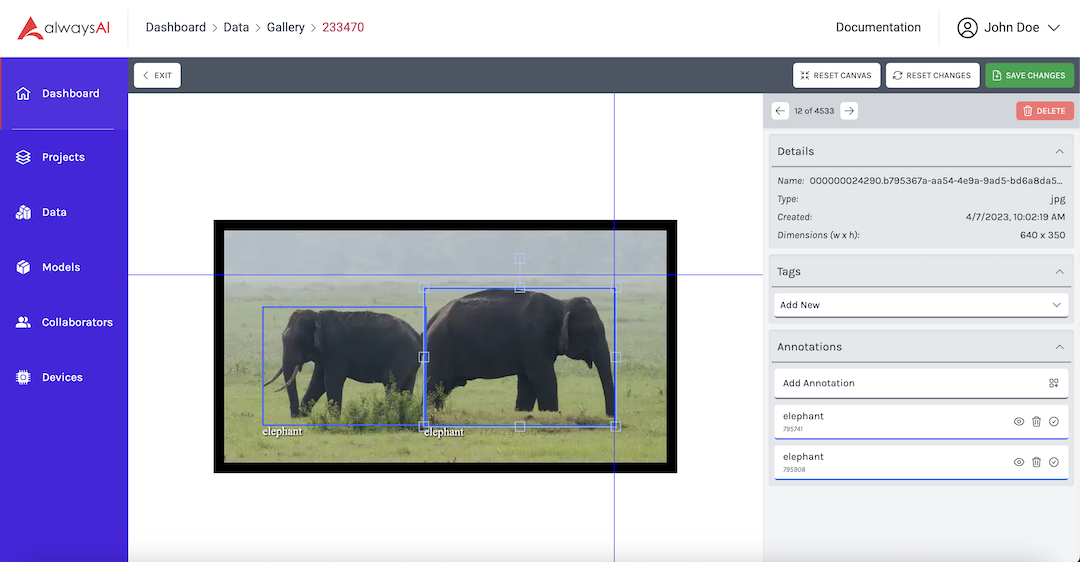Toggle visibility of elephant 795741 annotation
This screenshot has height=562, width=1080.
point(1019,422)
